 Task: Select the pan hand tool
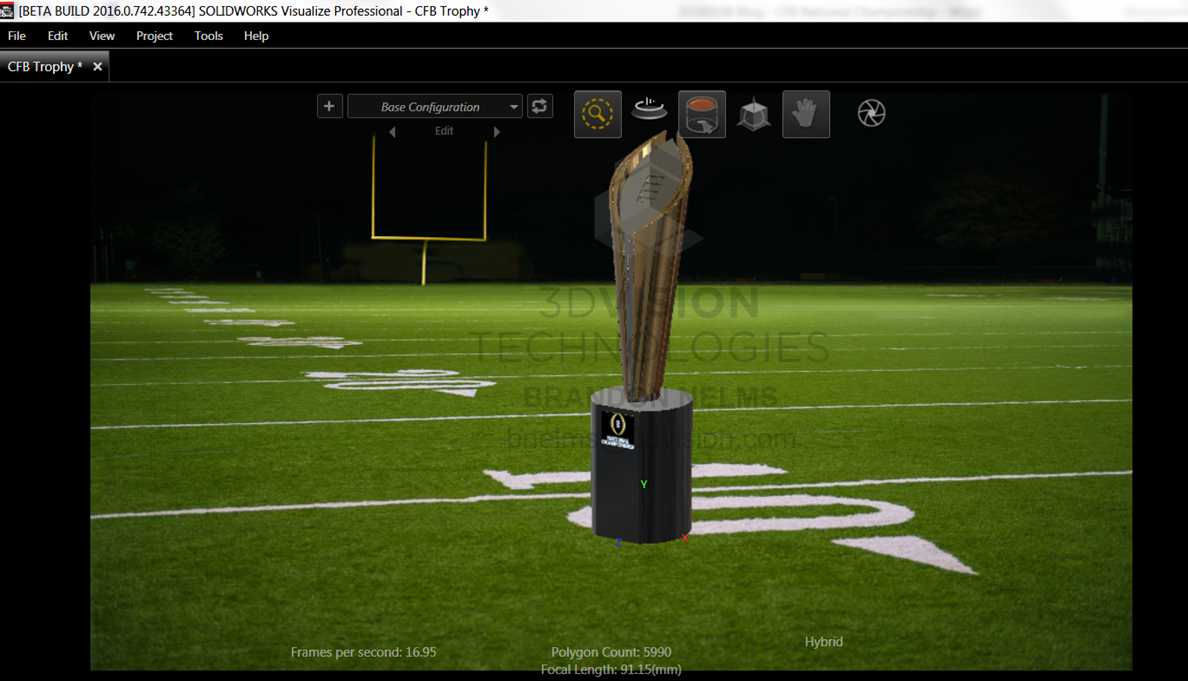coord(806,114)
